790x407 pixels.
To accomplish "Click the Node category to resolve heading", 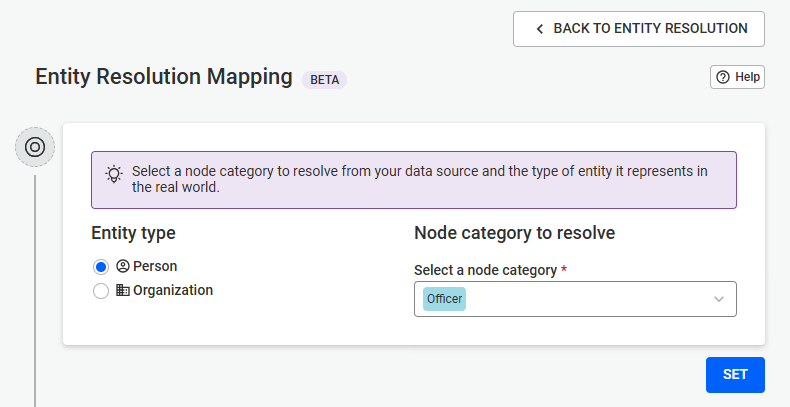I will click(x=514, y=233).
